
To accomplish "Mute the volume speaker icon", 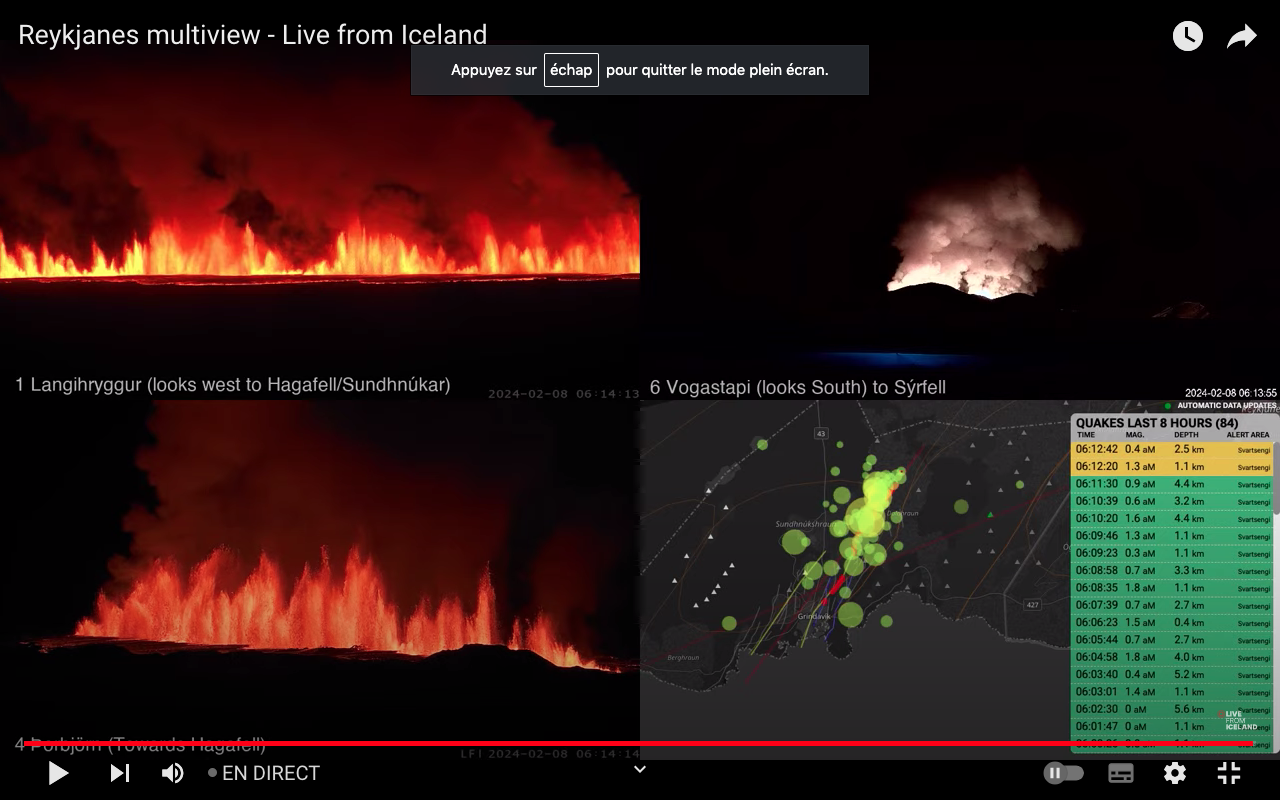I will coord(173,773).
